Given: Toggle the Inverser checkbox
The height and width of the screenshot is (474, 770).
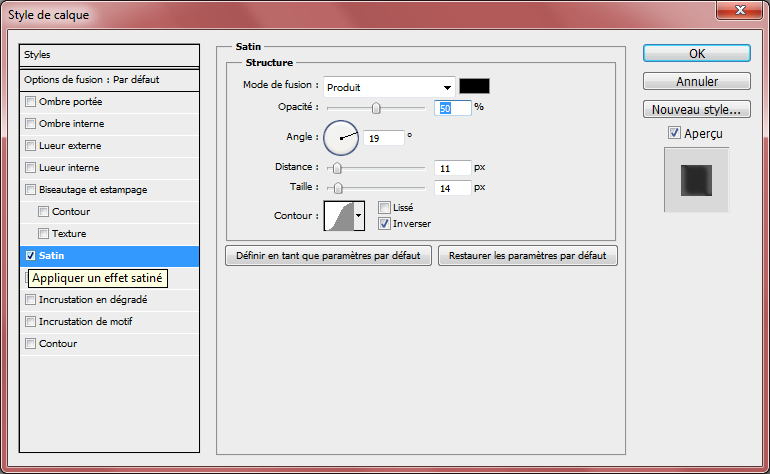Looking at the screenshot, I should pos(385,223).
